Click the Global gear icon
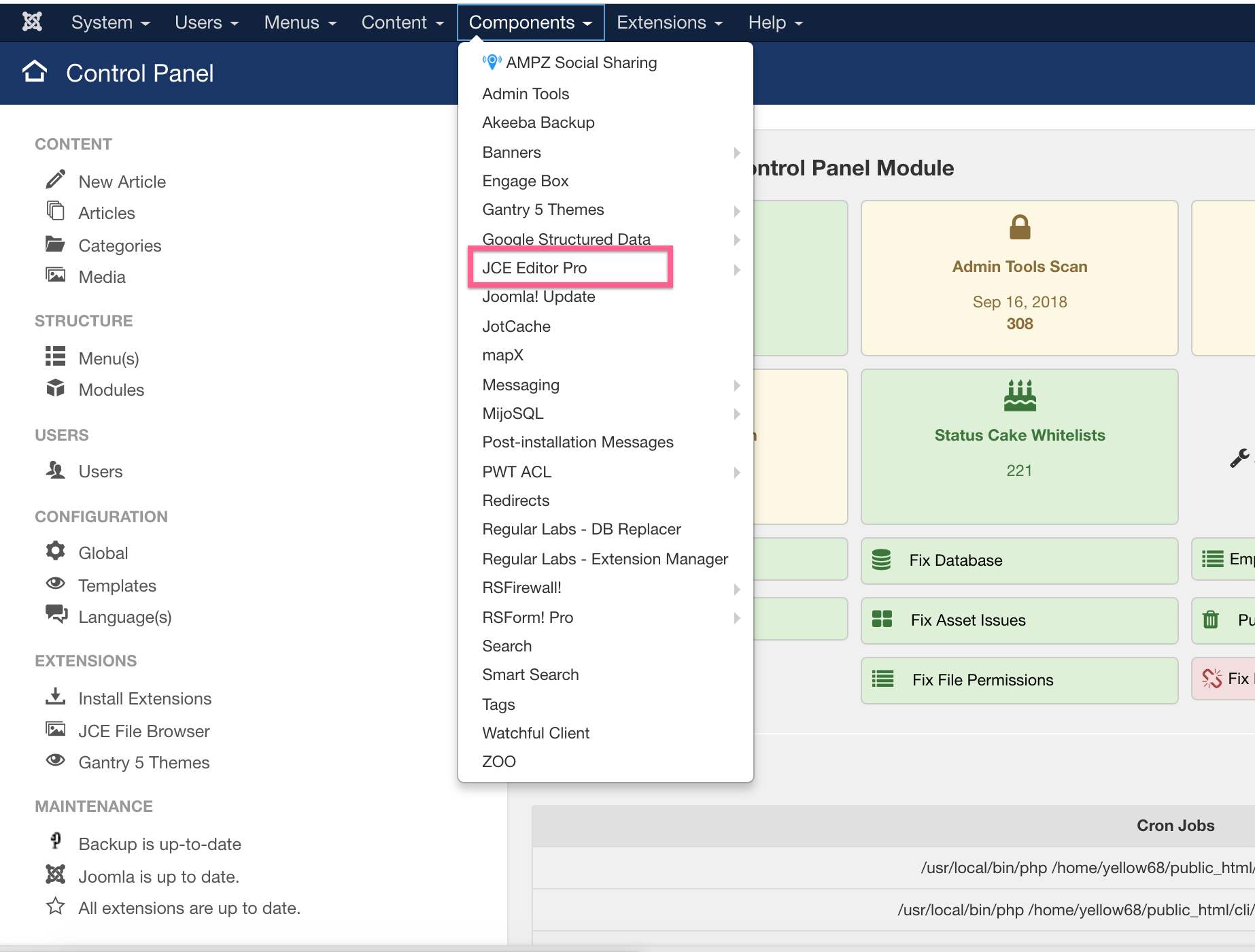This screenshot has width=1255, height=952. pyautogui.click(x=56, y=551)
